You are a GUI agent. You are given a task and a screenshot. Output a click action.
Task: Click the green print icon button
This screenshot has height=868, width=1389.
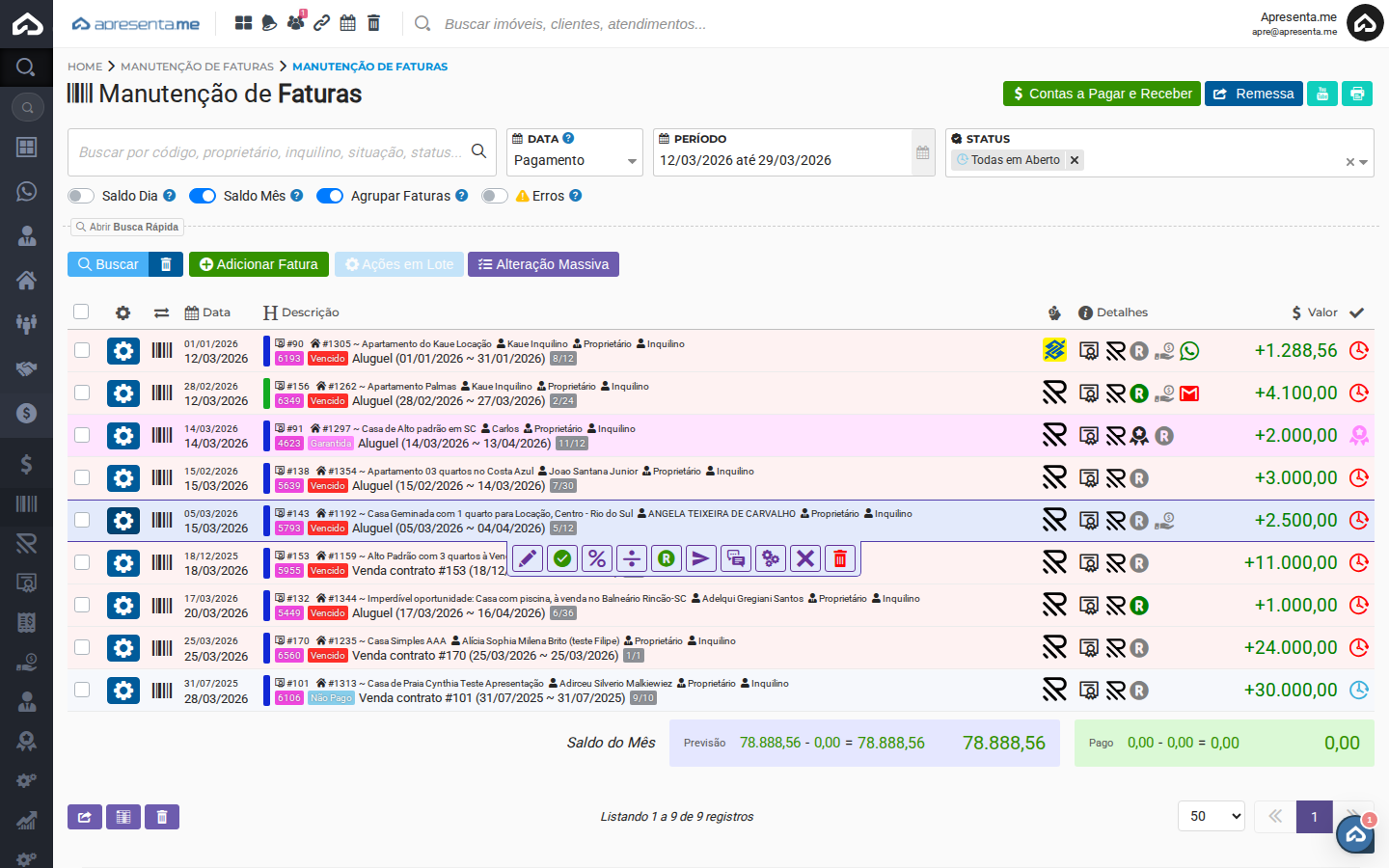tap(1357, 94)
